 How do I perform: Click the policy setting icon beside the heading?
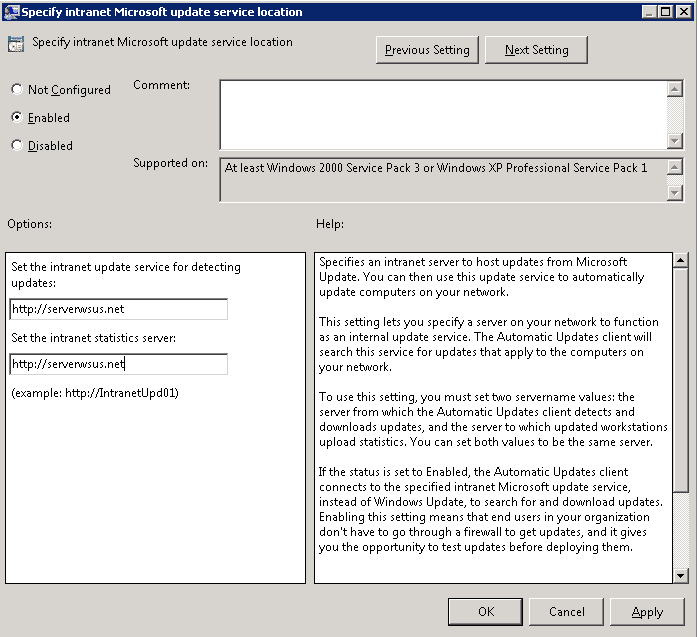point(16,44)
